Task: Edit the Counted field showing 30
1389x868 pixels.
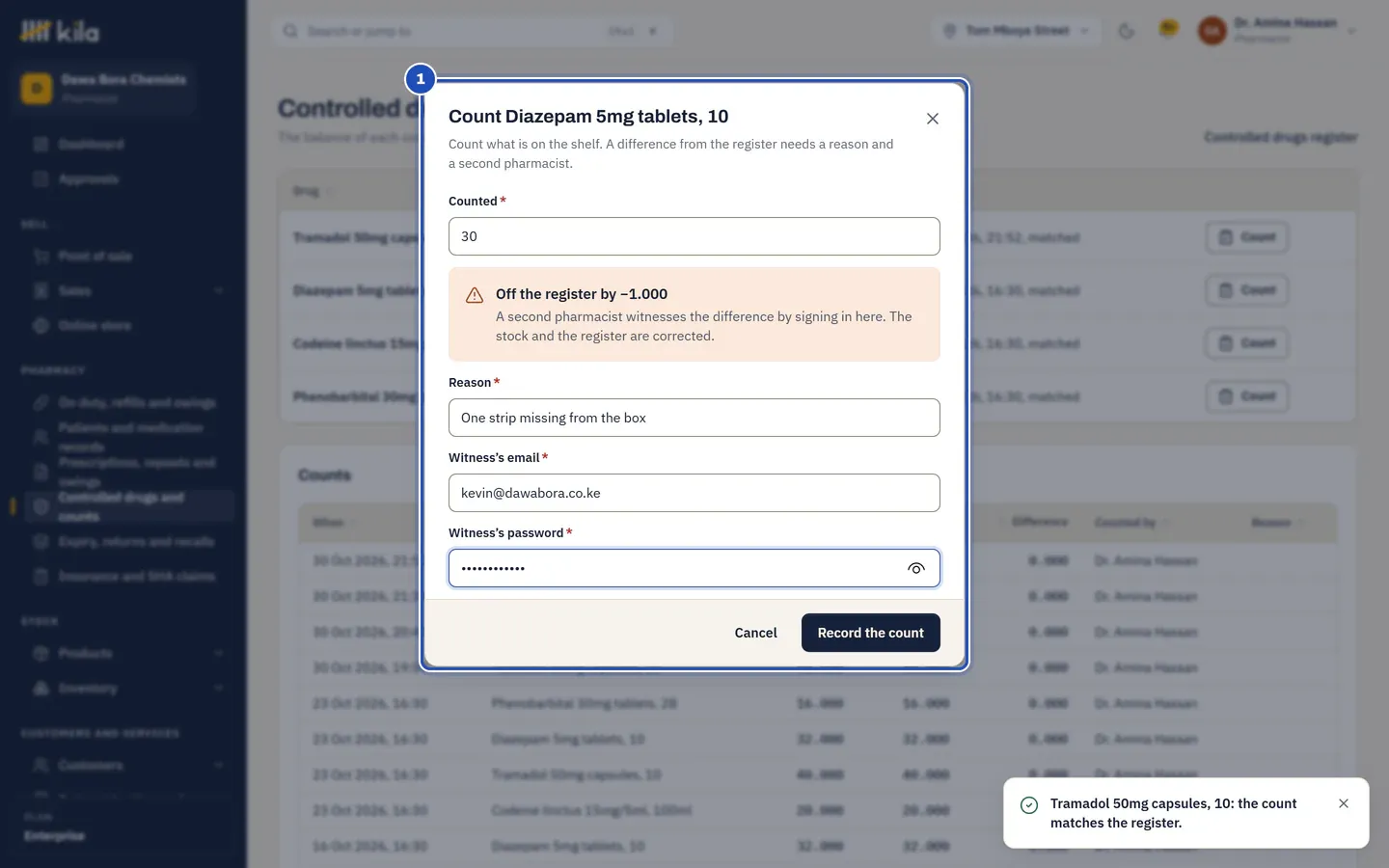Action: pyautogui.click(x=694, y=236)
